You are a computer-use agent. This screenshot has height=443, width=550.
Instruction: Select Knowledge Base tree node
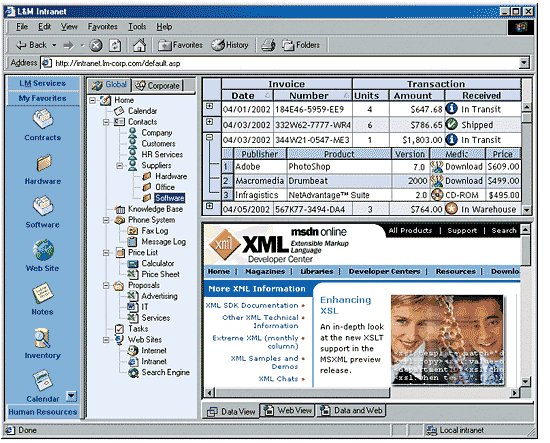(x=155, y=209)
